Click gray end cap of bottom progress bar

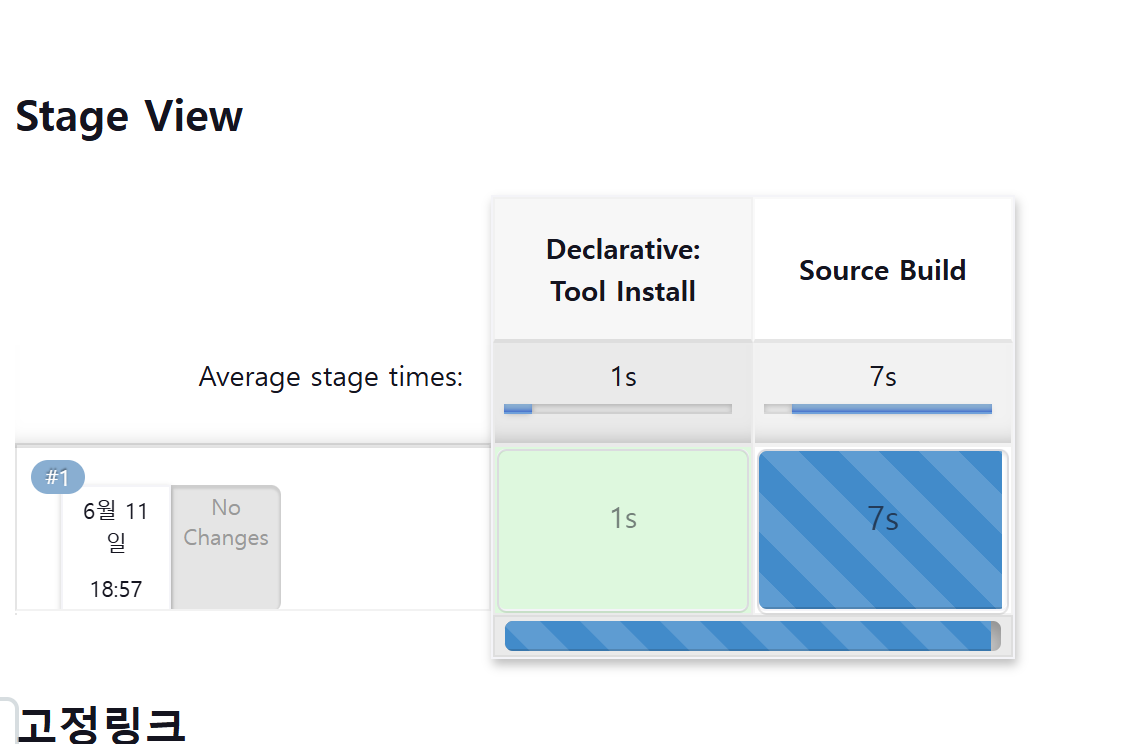(x=996, y=636)
